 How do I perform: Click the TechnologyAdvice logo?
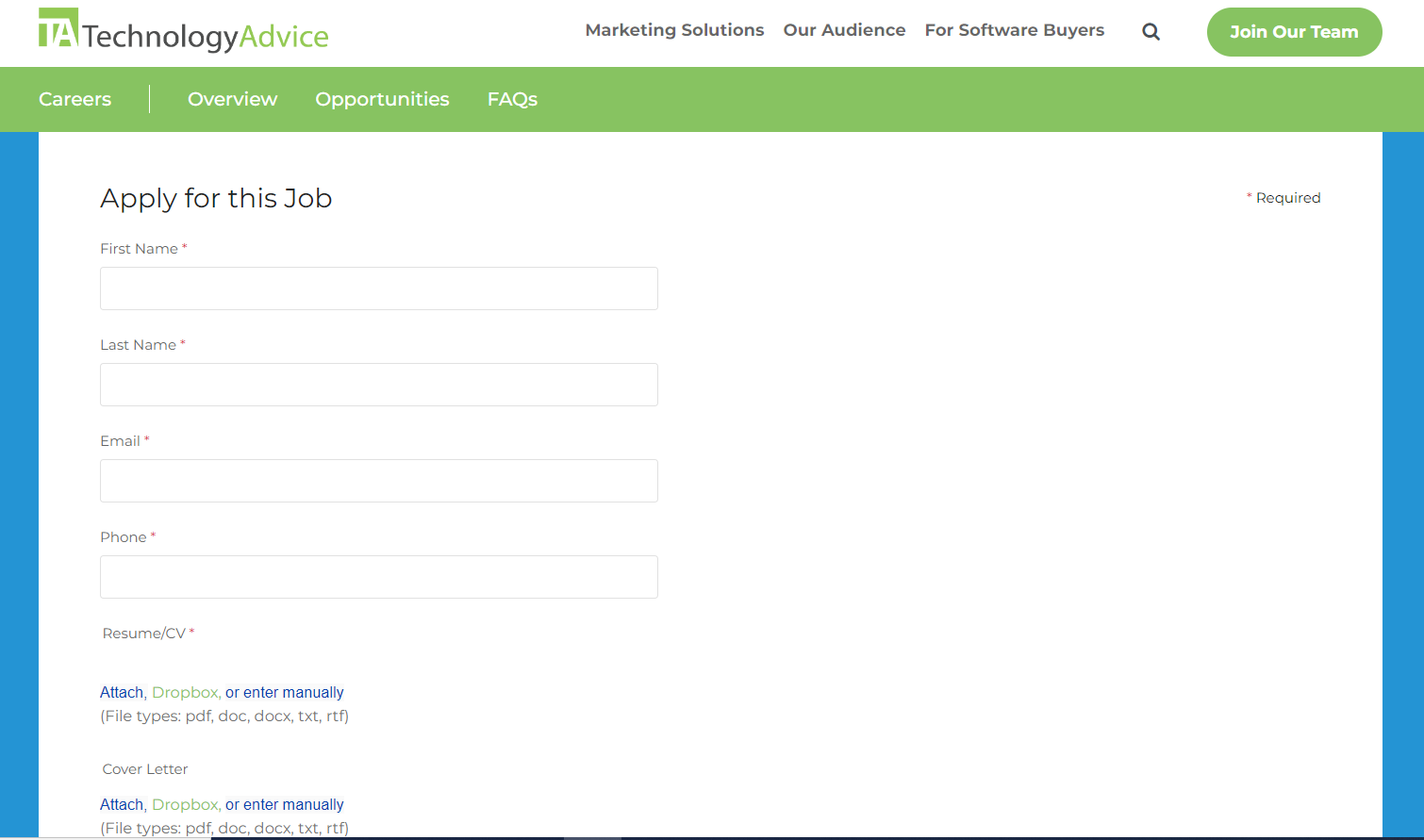pos(183,31)
